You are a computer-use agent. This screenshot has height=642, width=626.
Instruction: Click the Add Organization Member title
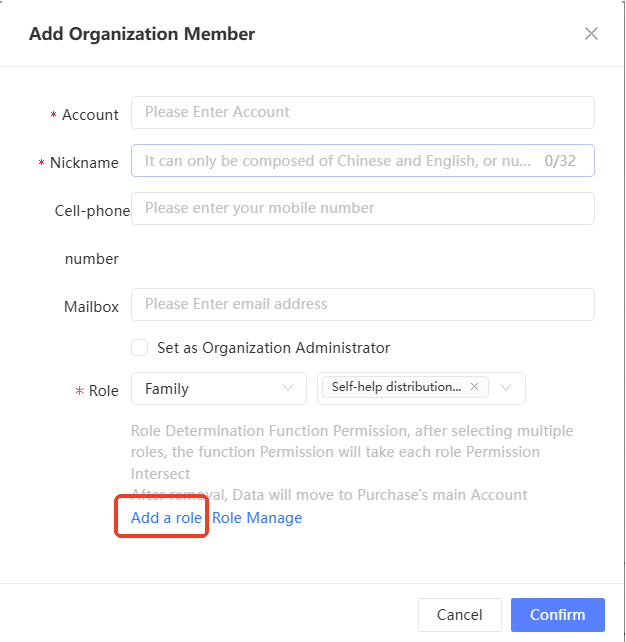click(142, 34)
